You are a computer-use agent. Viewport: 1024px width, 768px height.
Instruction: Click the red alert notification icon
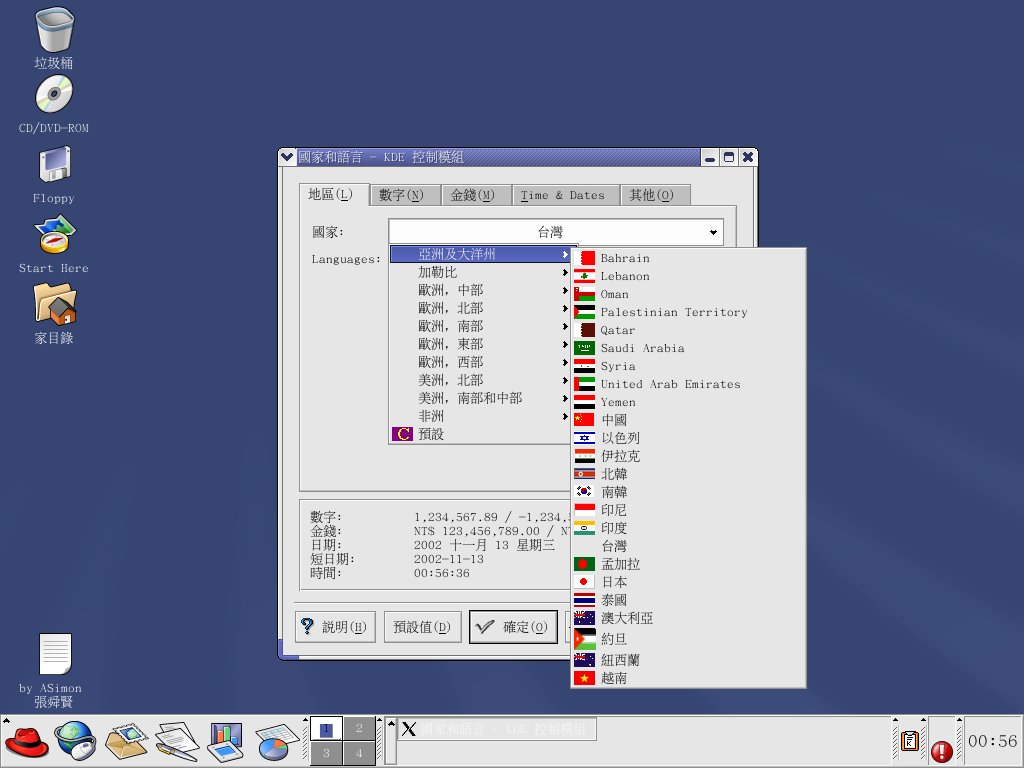(x=941, y=752)
